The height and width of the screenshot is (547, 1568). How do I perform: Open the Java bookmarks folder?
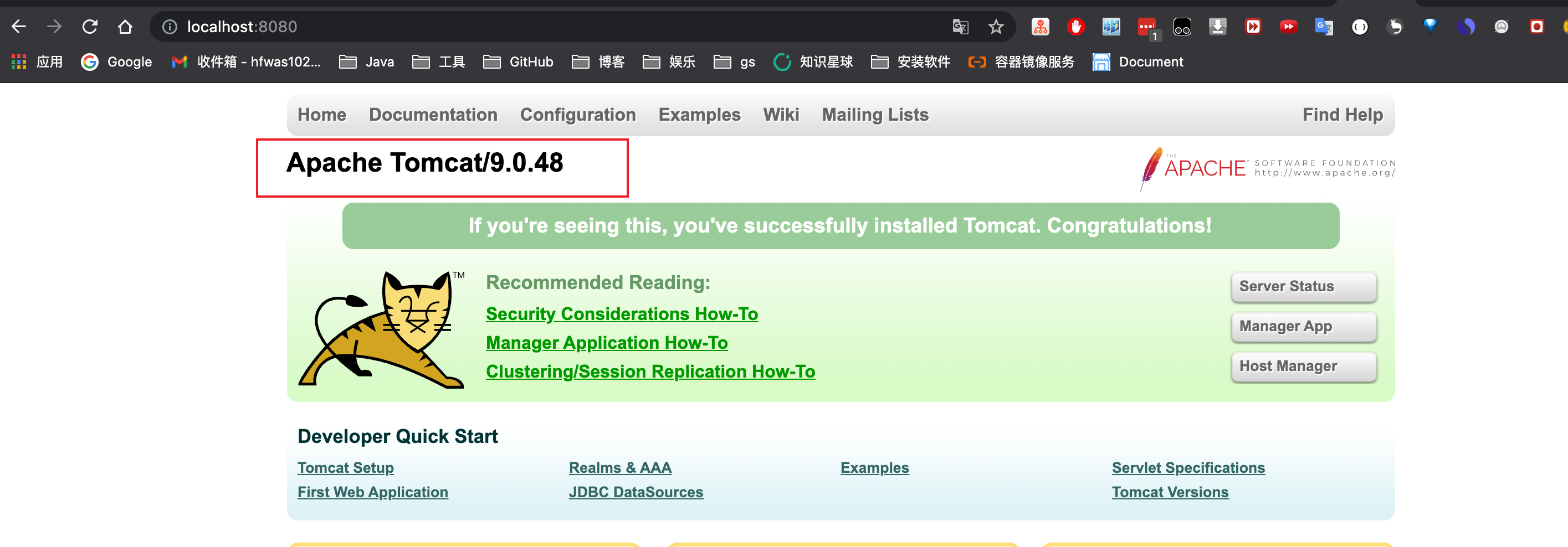coord(366,62)
